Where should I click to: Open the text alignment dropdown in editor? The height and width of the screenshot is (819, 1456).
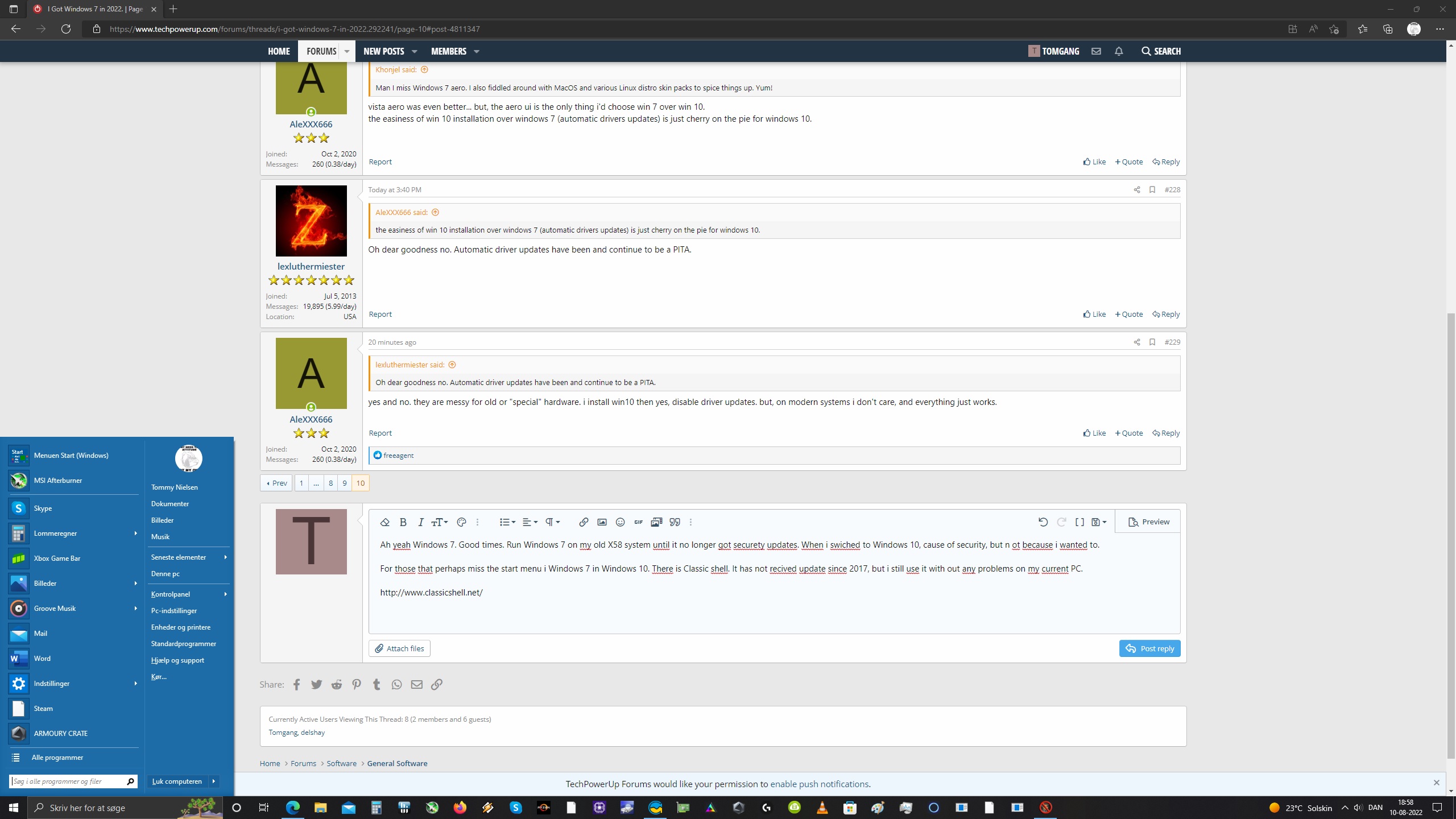[x=530, y=522]
